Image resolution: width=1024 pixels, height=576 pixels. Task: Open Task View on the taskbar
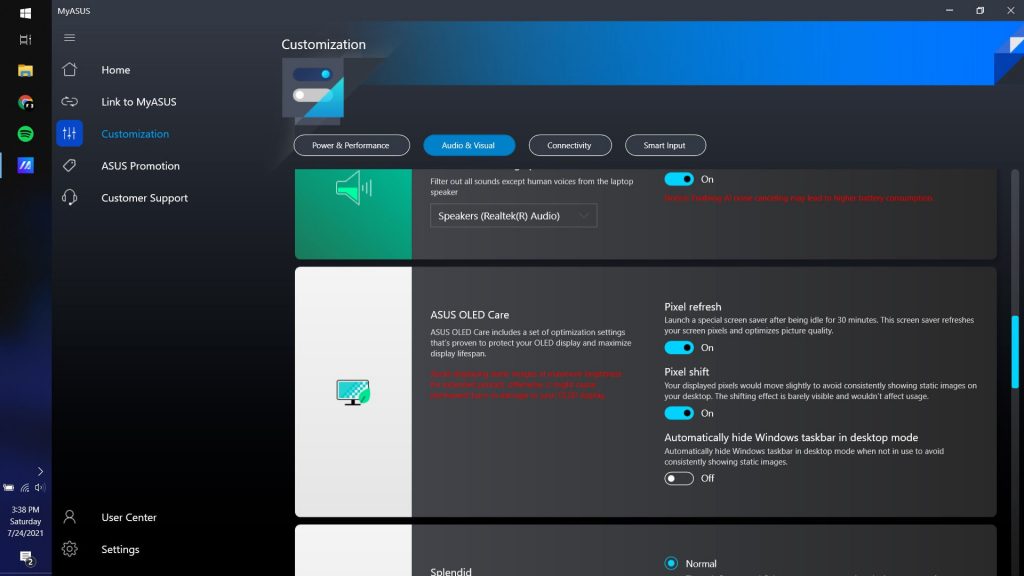(25, 40)
